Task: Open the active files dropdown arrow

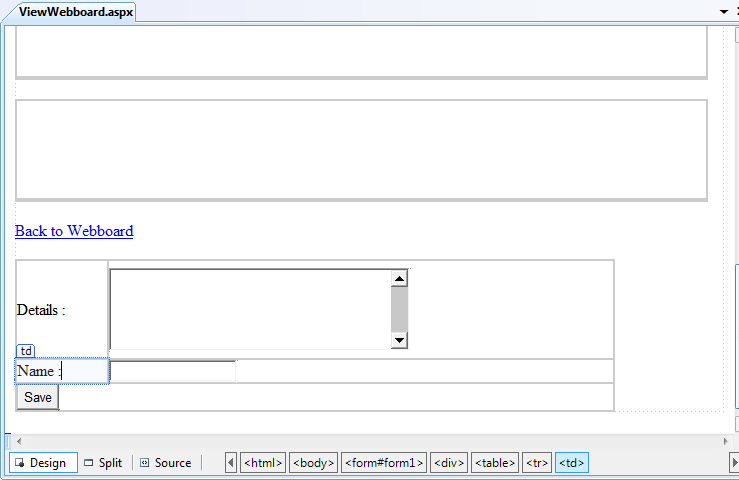Action: click(724, 12)
